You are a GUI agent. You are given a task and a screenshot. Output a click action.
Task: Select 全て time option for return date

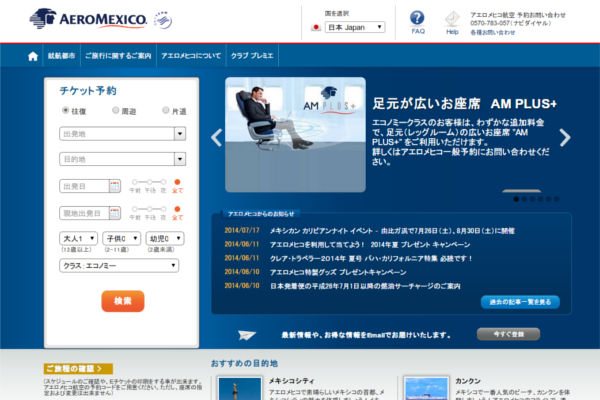[x=177, y=209]
